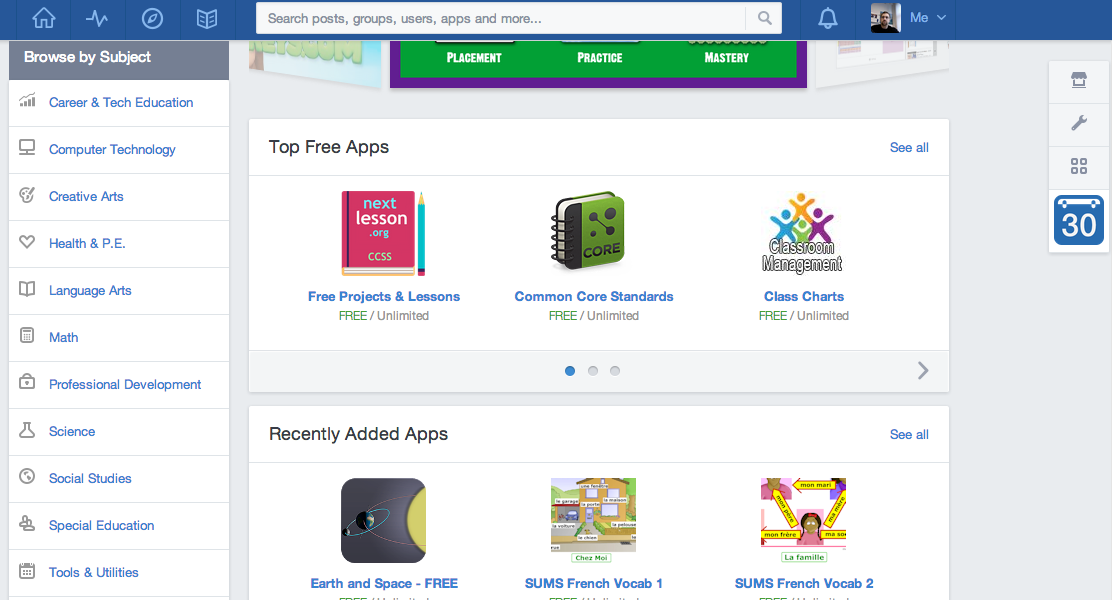Click the search posts input field
Screen dimensions: 1112x600
pyautogui.click(x=500, y=18)
